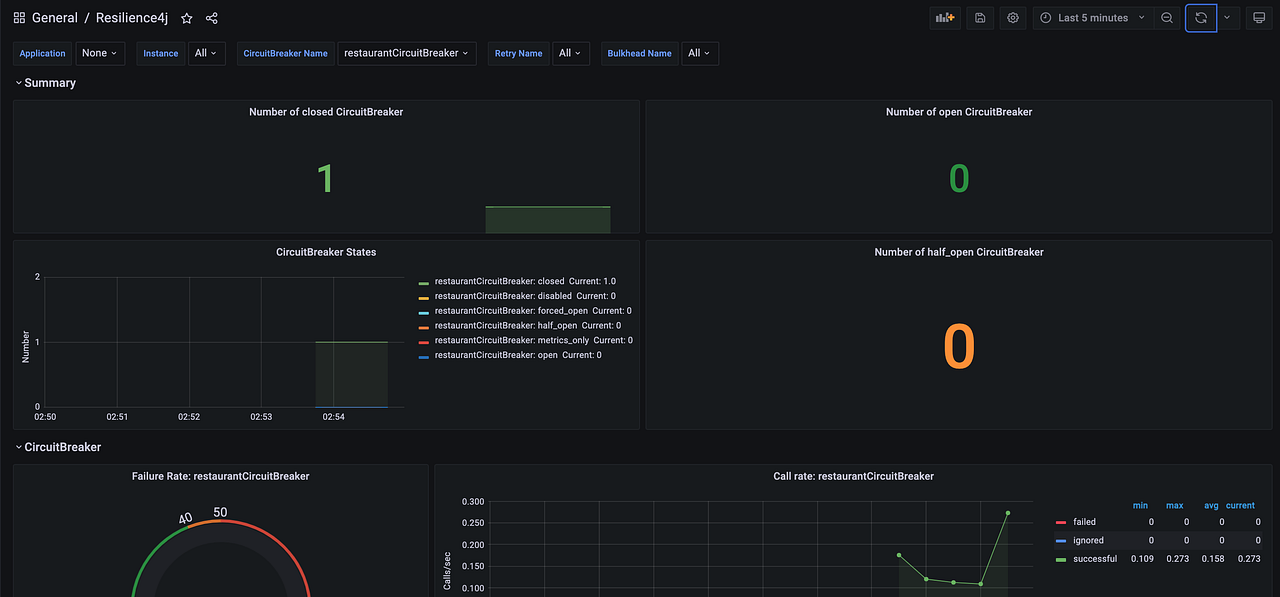Open the Retry Name All dropdown

click(x=570, y=53)
